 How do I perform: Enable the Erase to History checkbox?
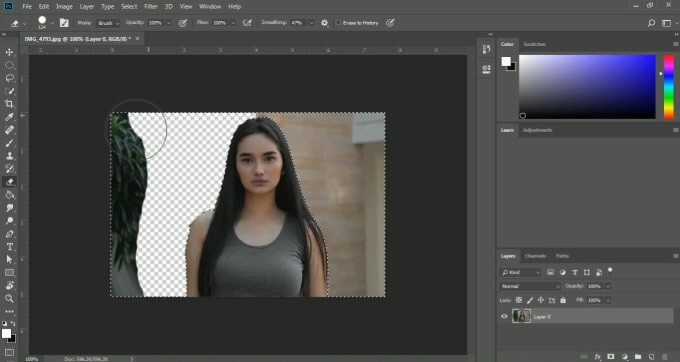338,23
